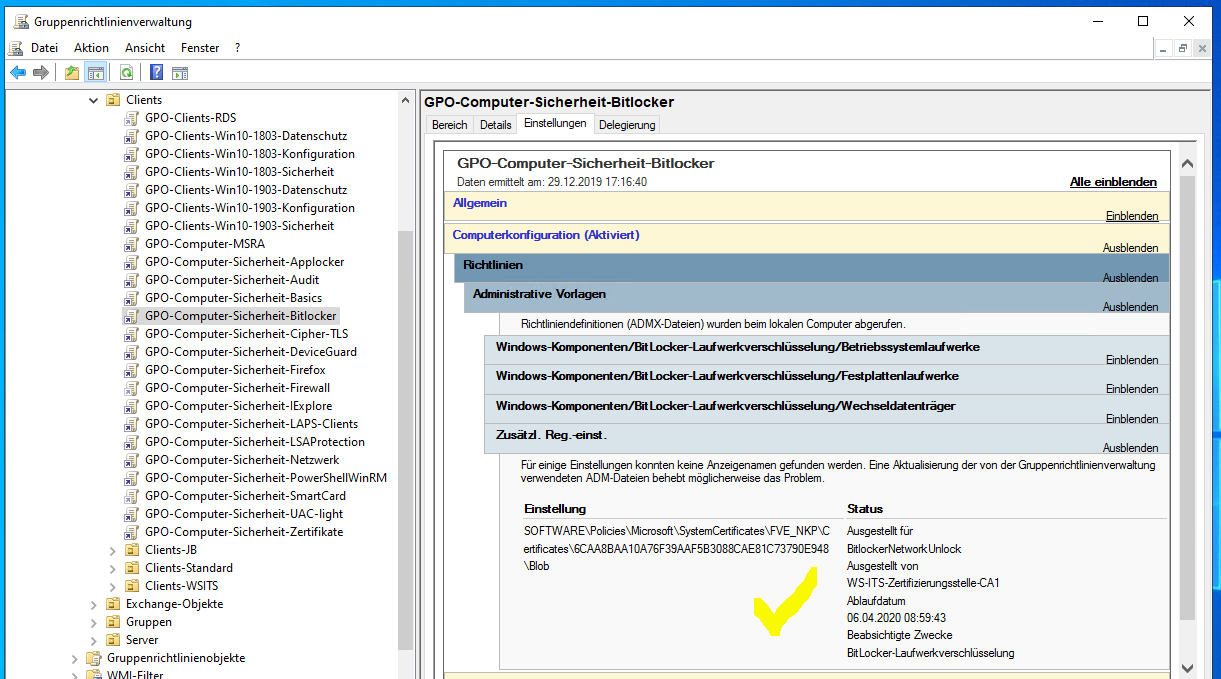1221x679 pixels.
Task: Click the MMC system menu icon beside Datei
Action: [16, 47]
